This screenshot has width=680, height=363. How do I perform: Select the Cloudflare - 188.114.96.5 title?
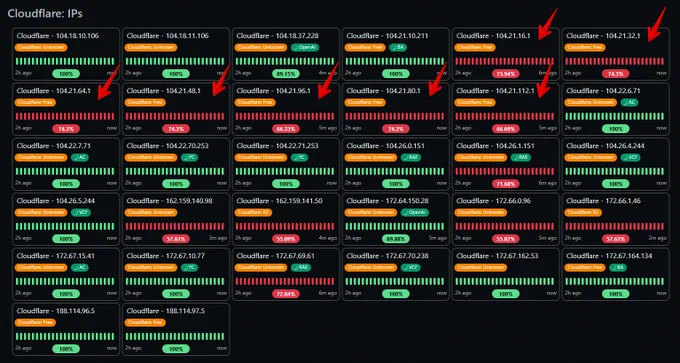[x=56, y=311]
